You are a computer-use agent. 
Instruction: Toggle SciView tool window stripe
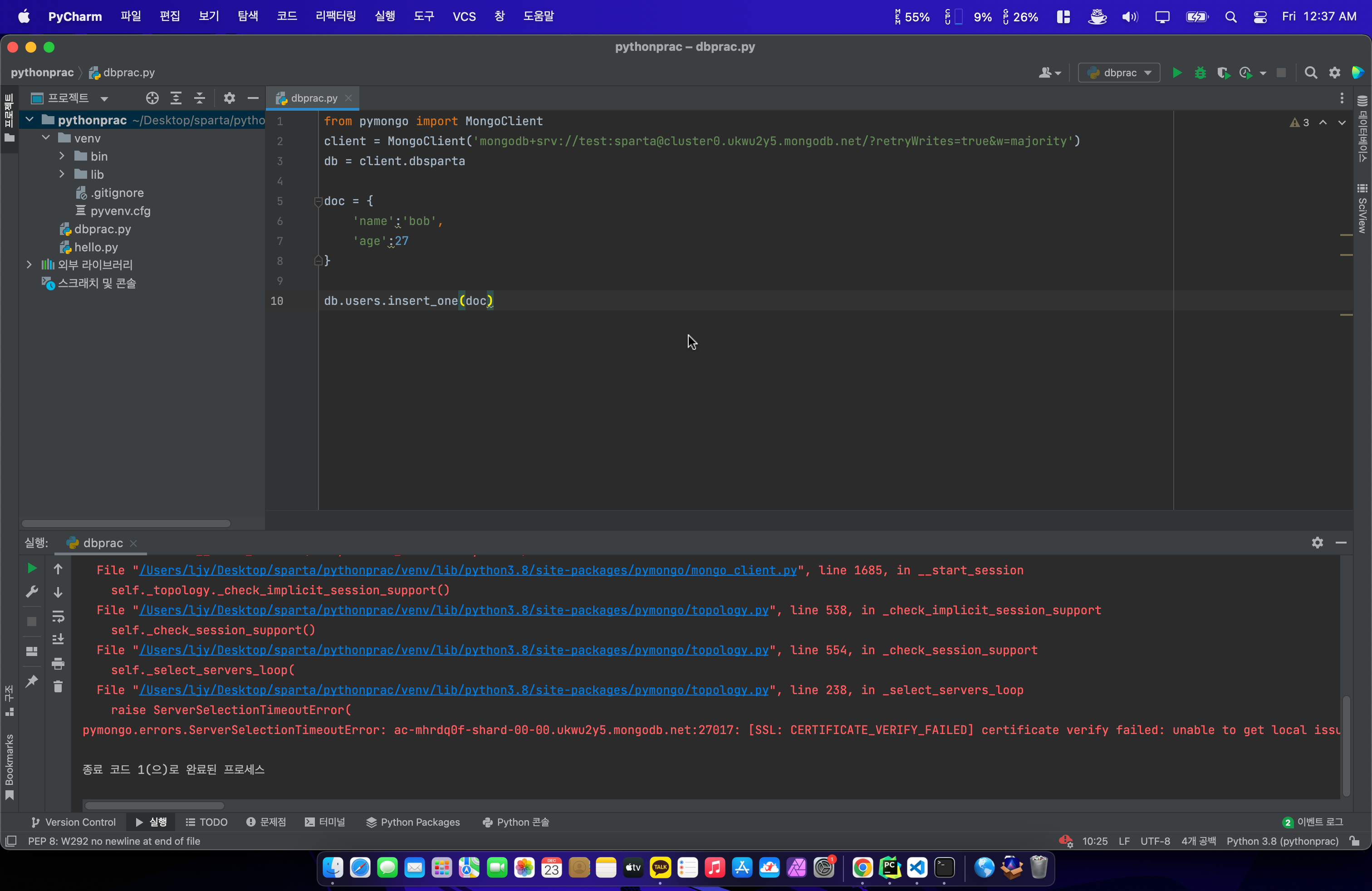(1362, 208)
